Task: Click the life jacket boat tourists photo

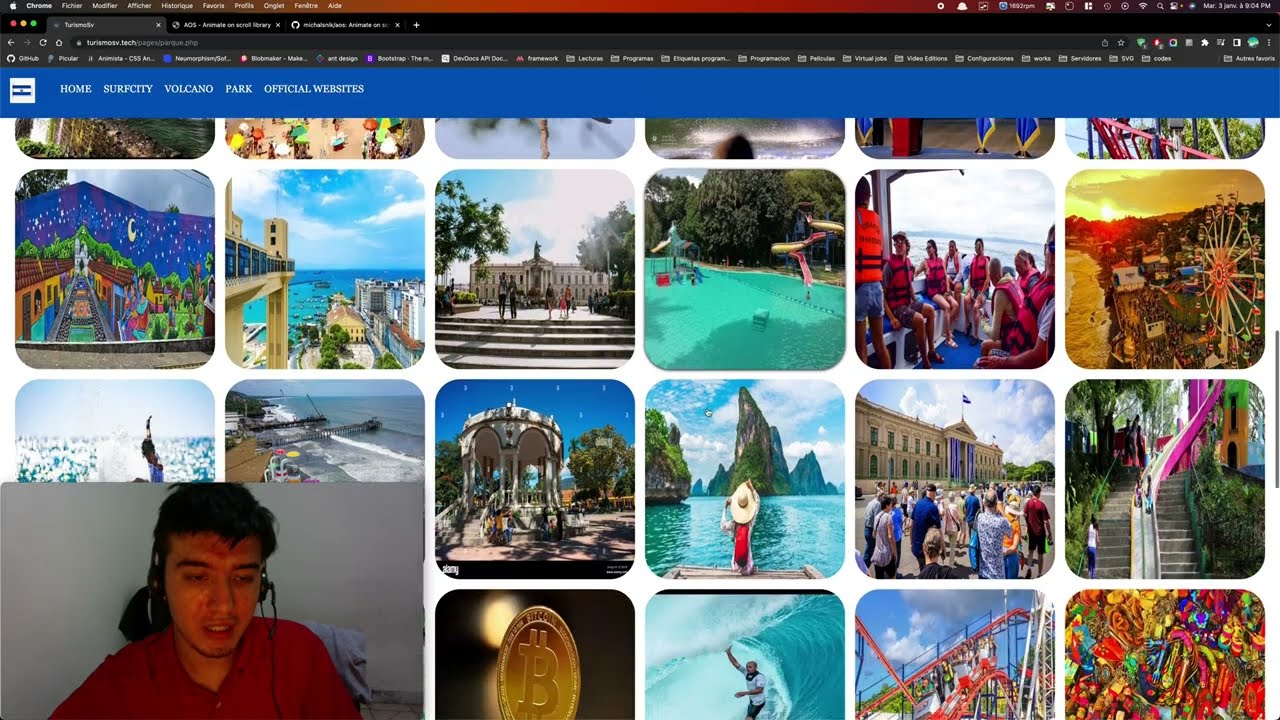Action: tap(955, 269)
